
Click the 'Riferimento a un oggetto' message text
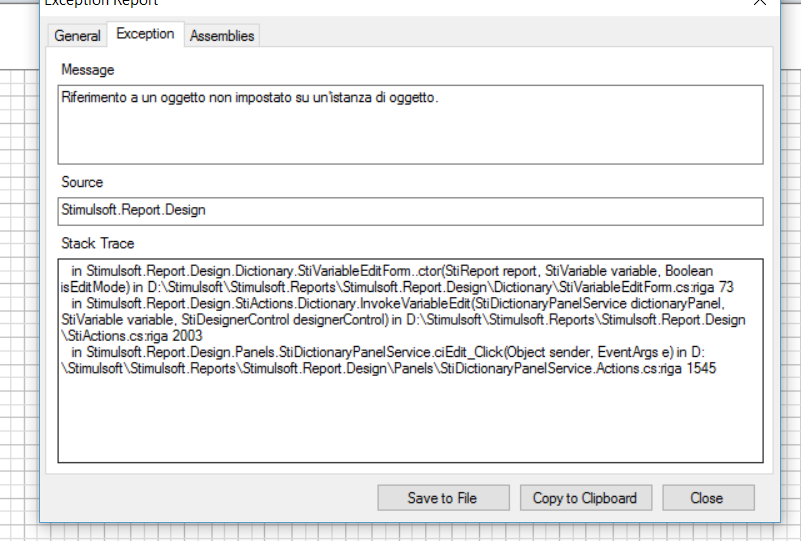pyautogui.click(x=250, y=97)
